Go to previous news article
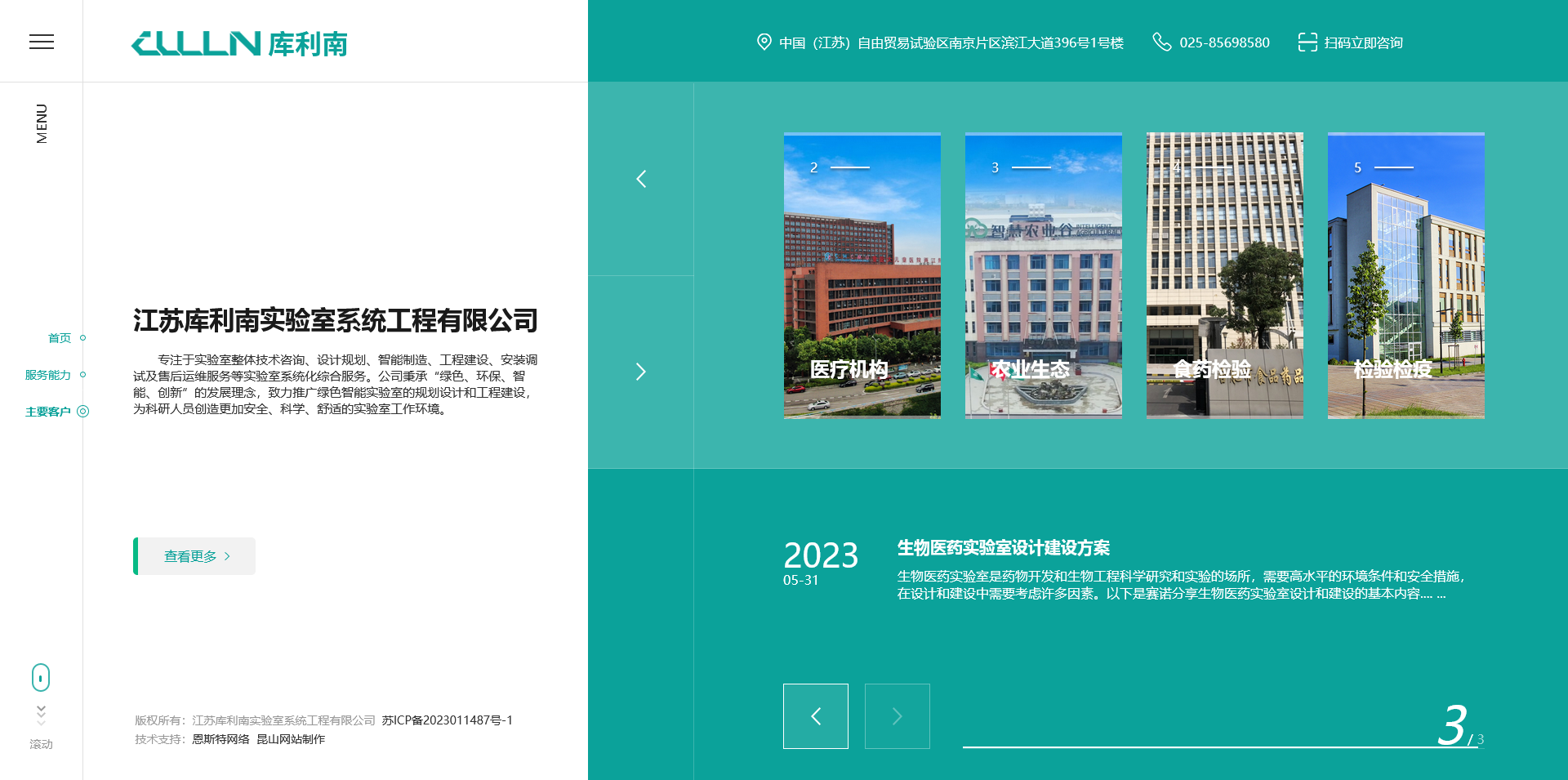The image size is (1568, 780). (815, 716)
